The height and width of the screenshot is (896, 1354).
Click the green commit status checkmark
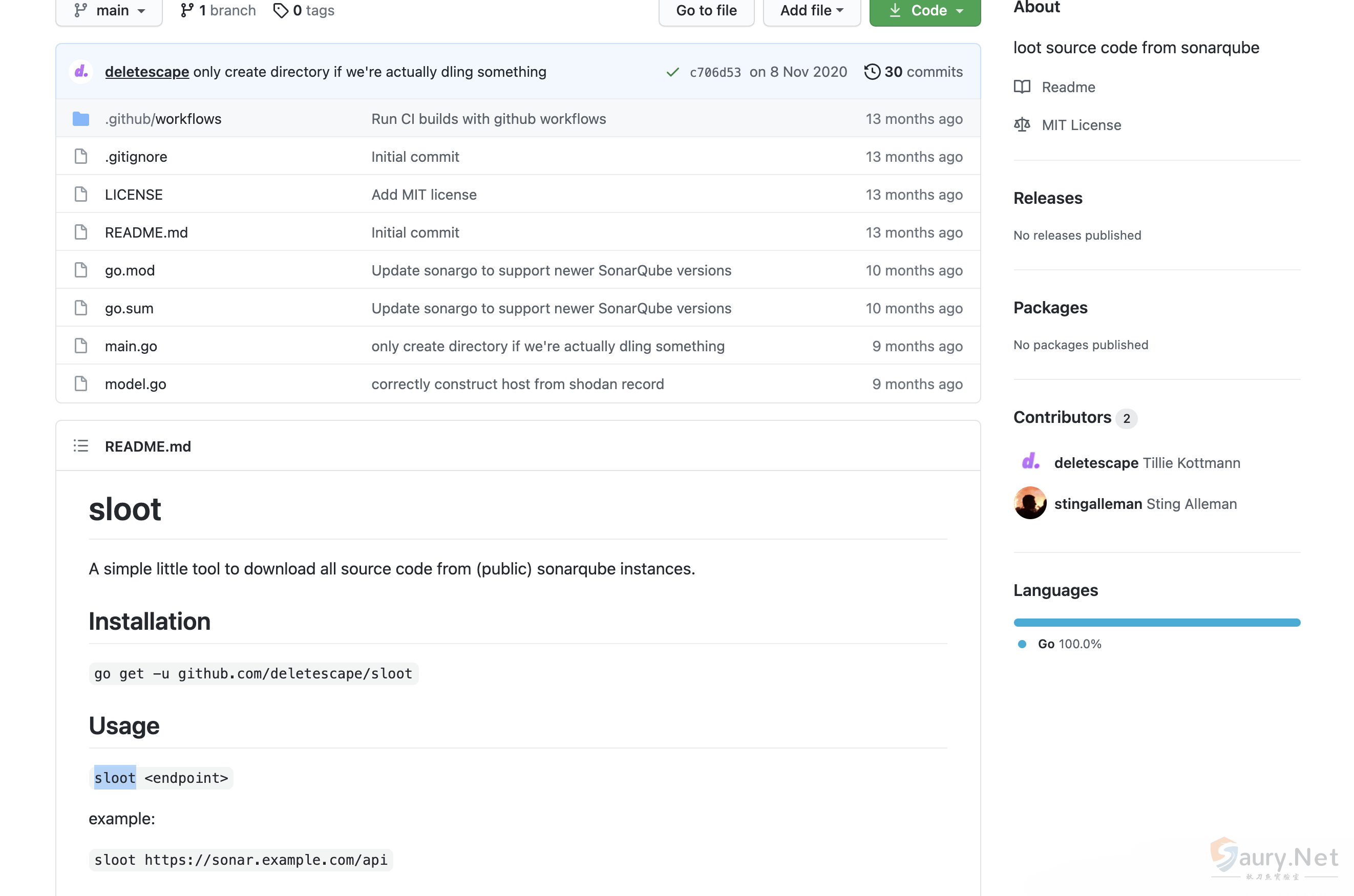[673, 72]
